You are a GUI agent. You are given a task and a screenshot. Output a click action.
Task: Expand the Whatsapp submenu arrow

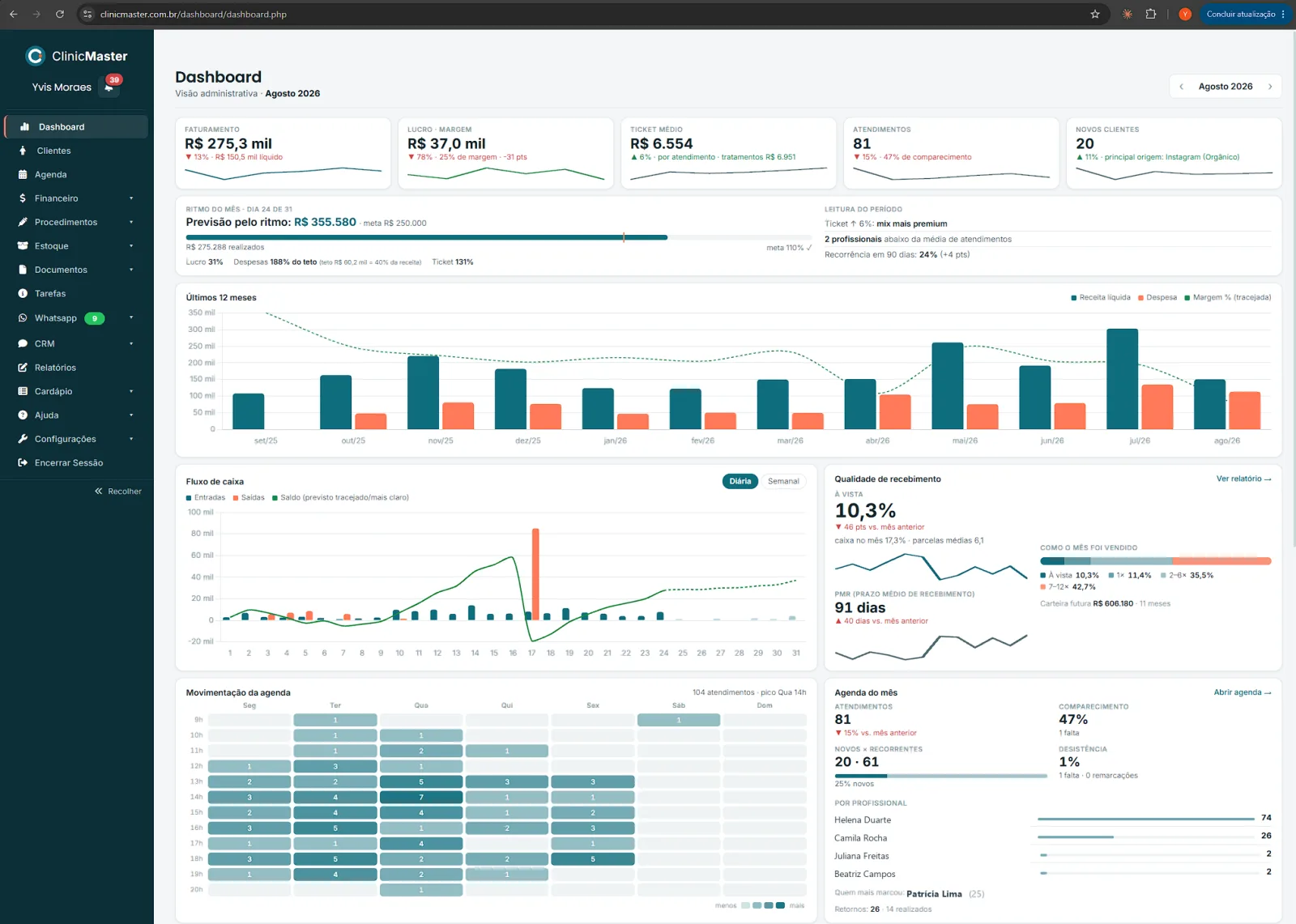[x=131, y=317]
